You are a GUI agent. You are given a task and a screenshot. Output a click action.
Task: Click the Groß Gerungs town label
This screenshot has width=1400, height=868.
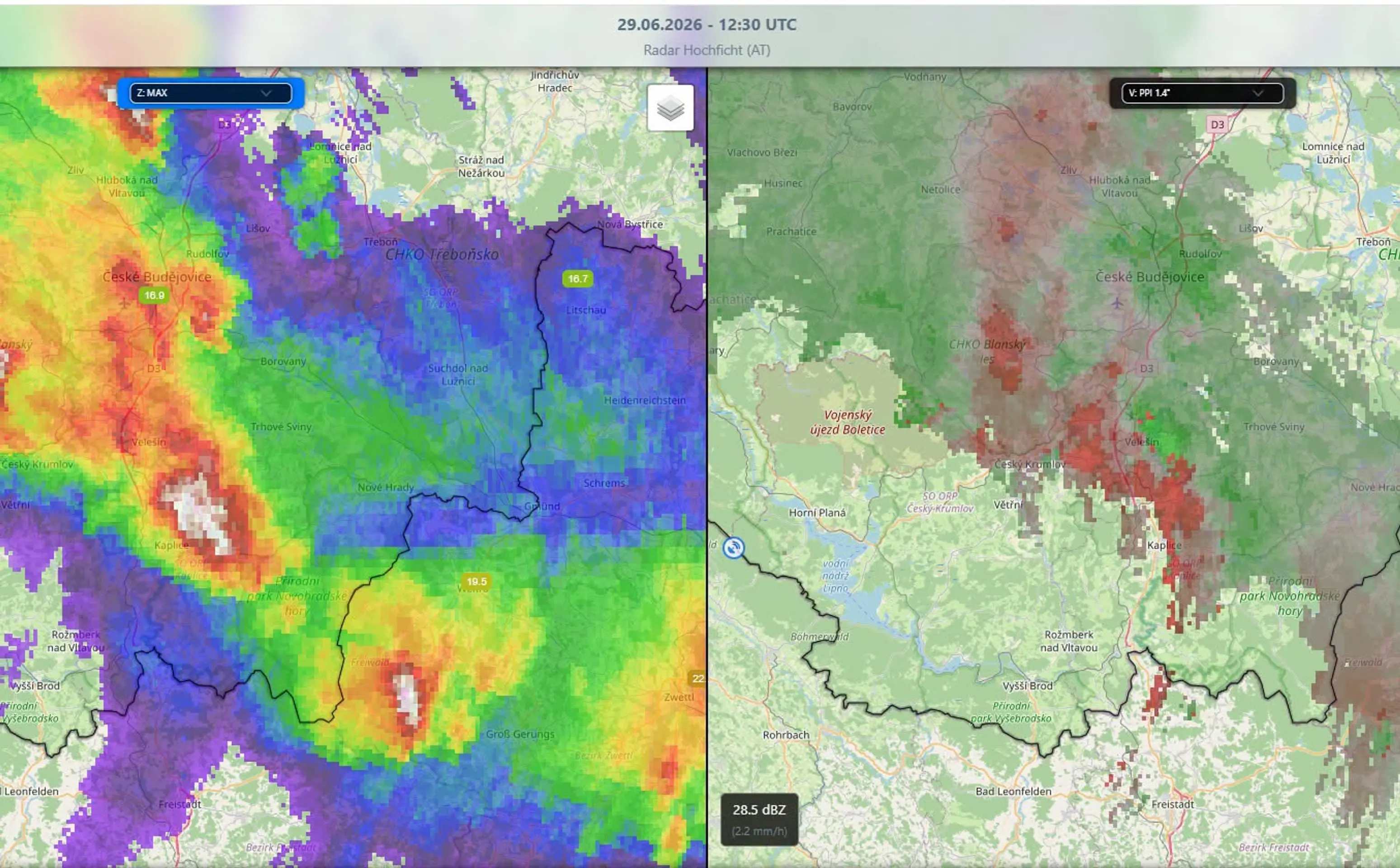coord(520,734)
